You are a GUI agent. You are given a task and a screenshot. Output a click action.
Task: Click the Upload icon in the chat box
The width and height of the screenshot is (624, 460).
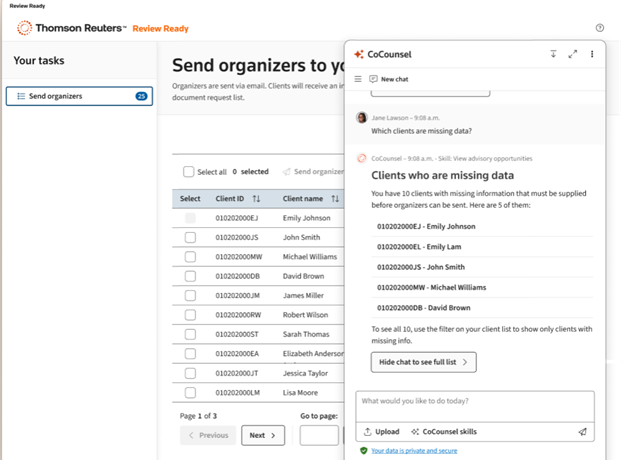pos(367,432)
